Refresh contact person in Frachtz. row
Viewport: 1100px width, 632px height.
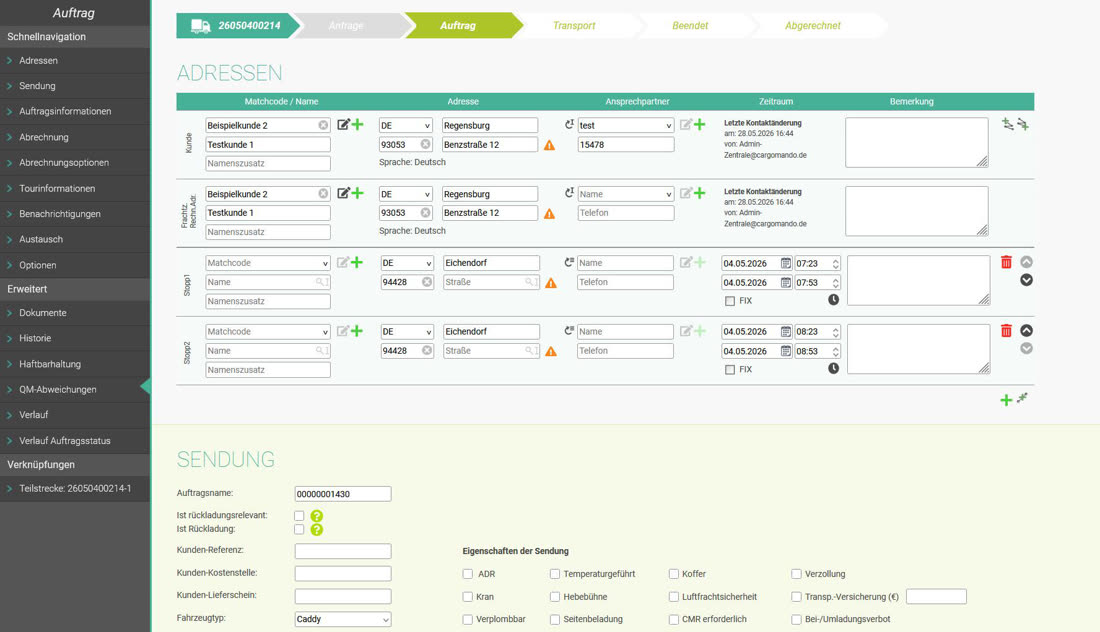point(569,193)
